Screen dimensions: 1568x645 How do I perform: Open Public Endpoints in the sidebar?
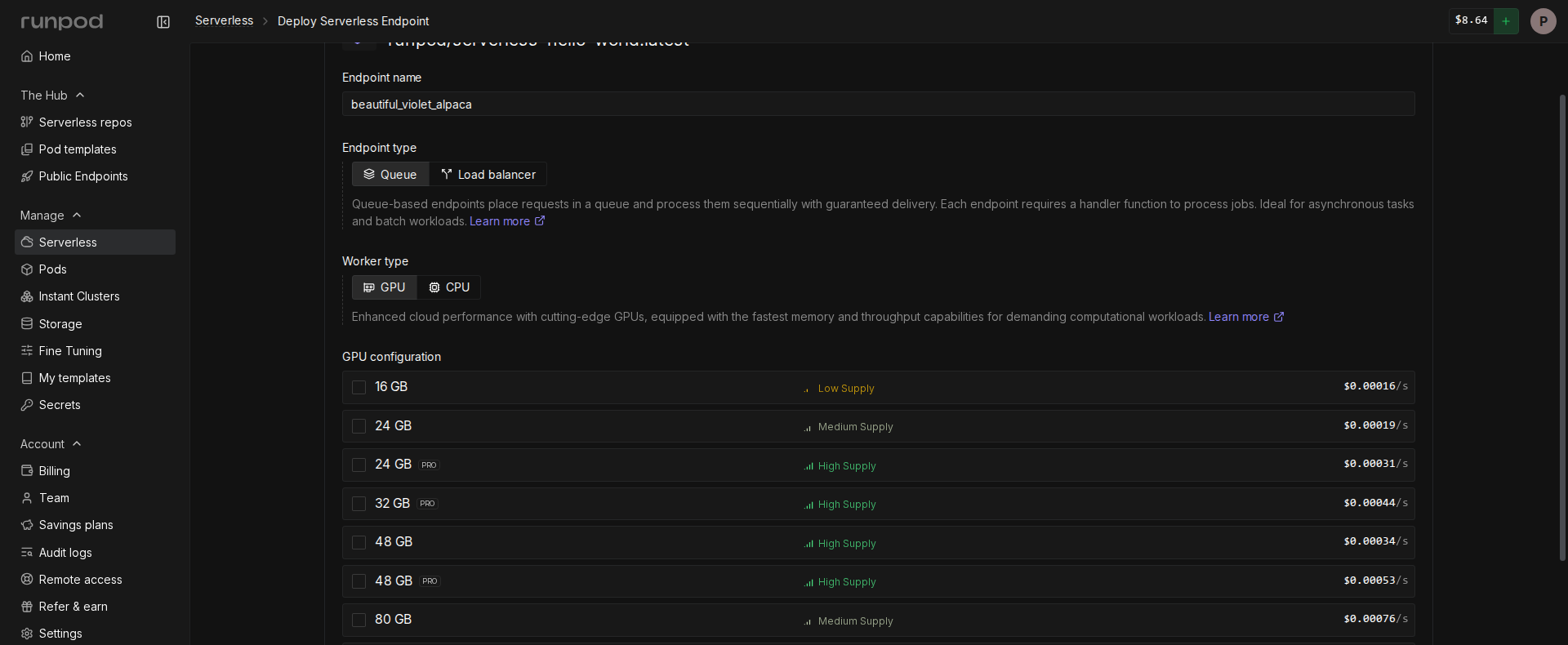[82, 176]
